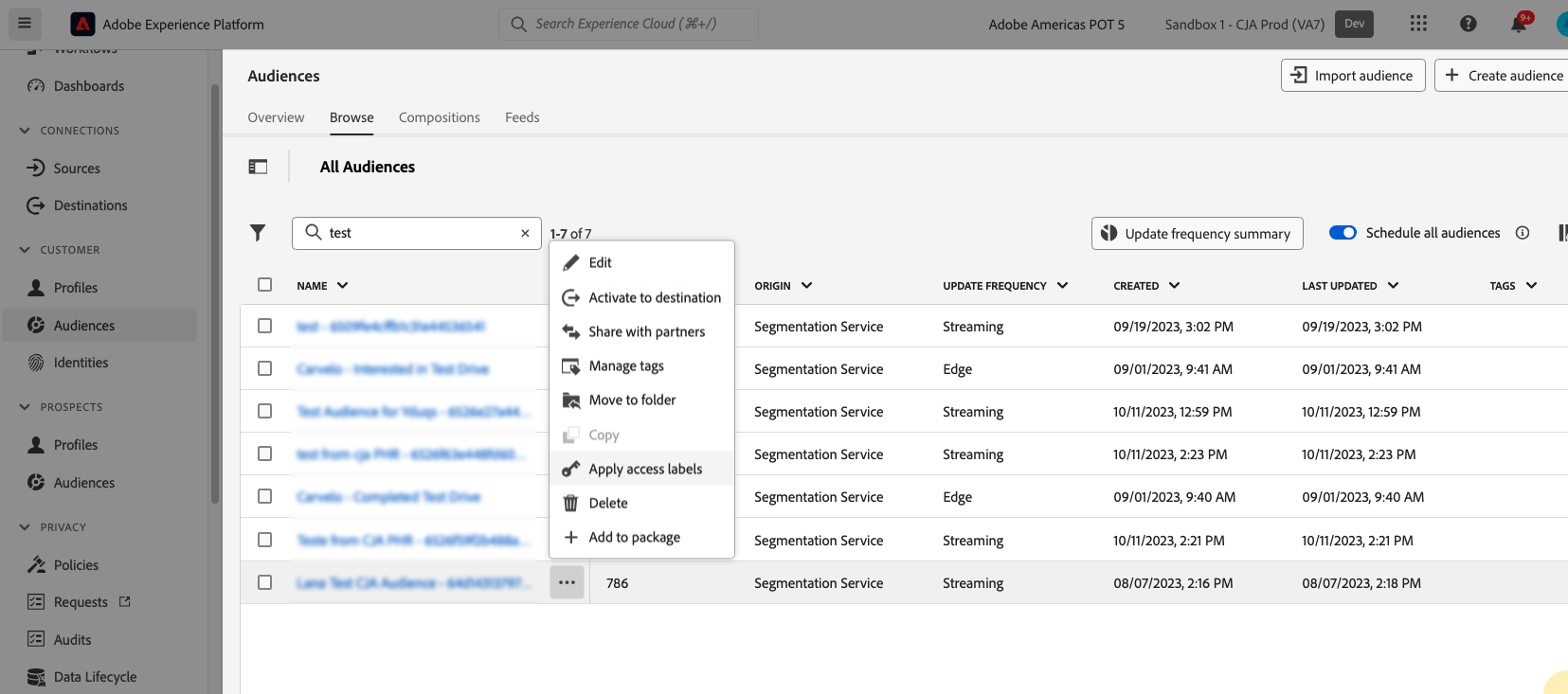Show info for Schedule all audiences
1568x694 pixels.
1523,233
